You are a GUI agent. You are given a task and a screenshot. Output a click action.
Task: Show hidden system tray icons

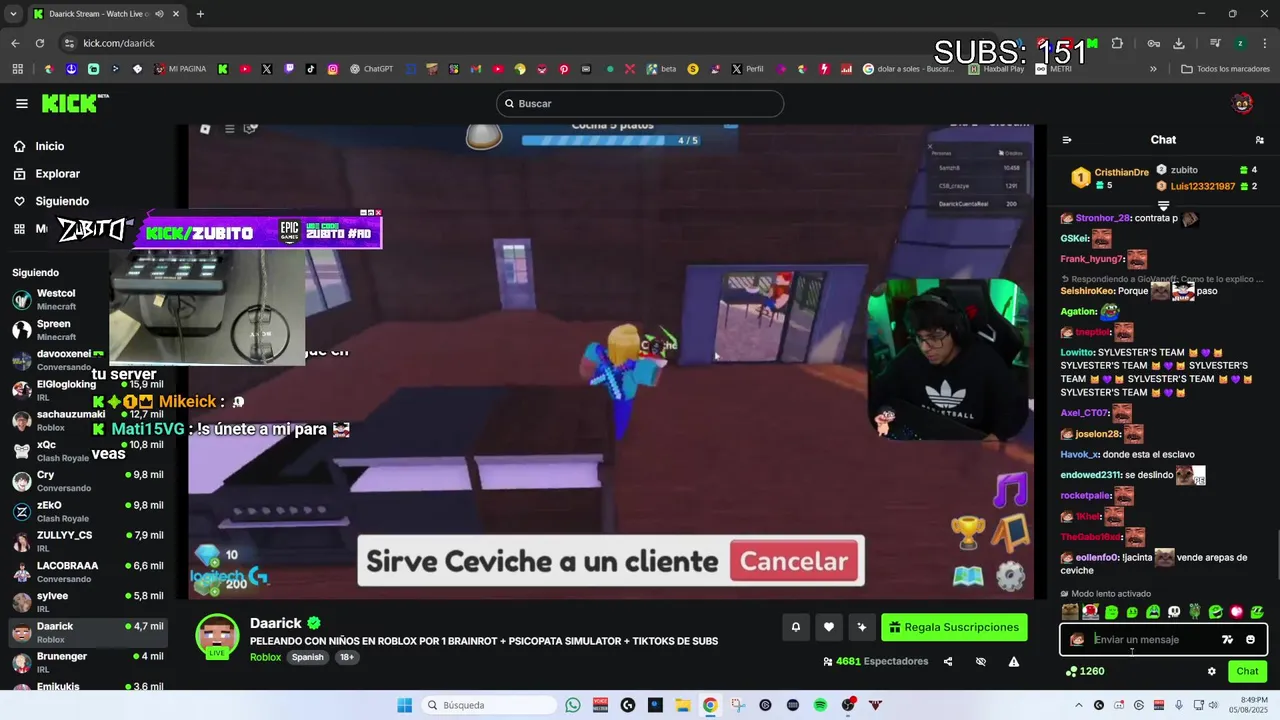click(x=1078, y=705)
